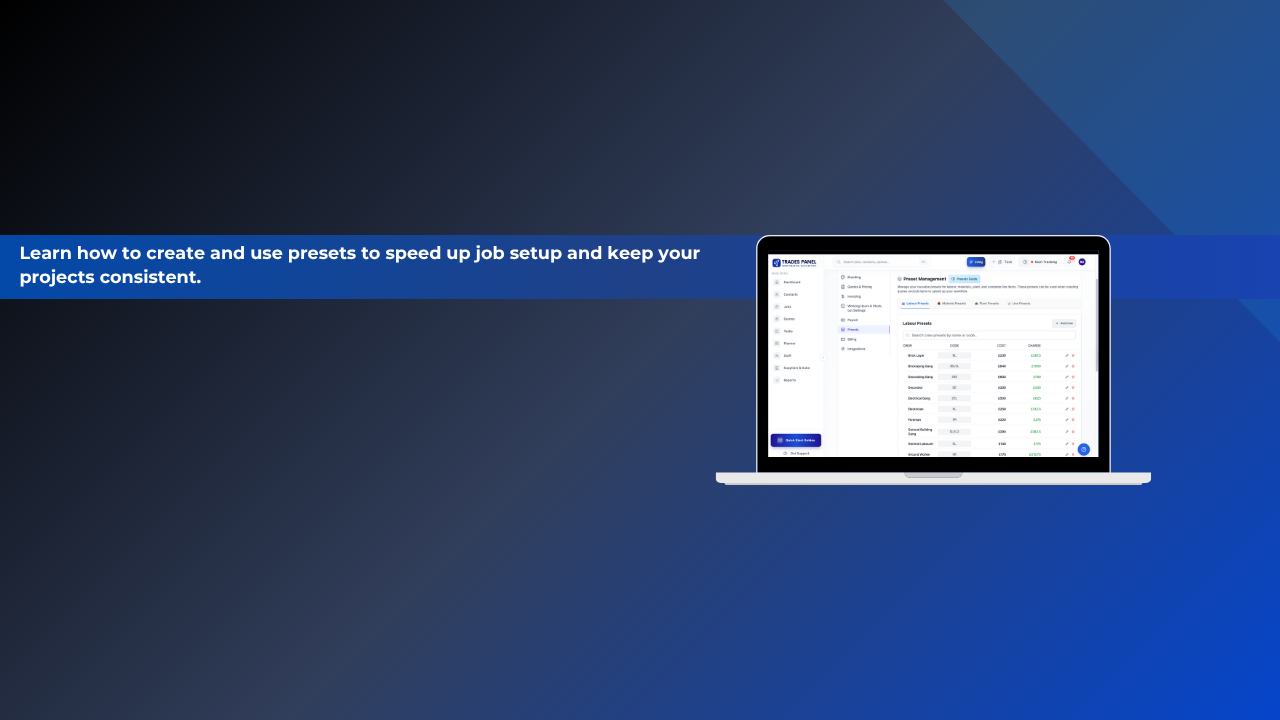Click the notification bell icon

pos(1069,262)
